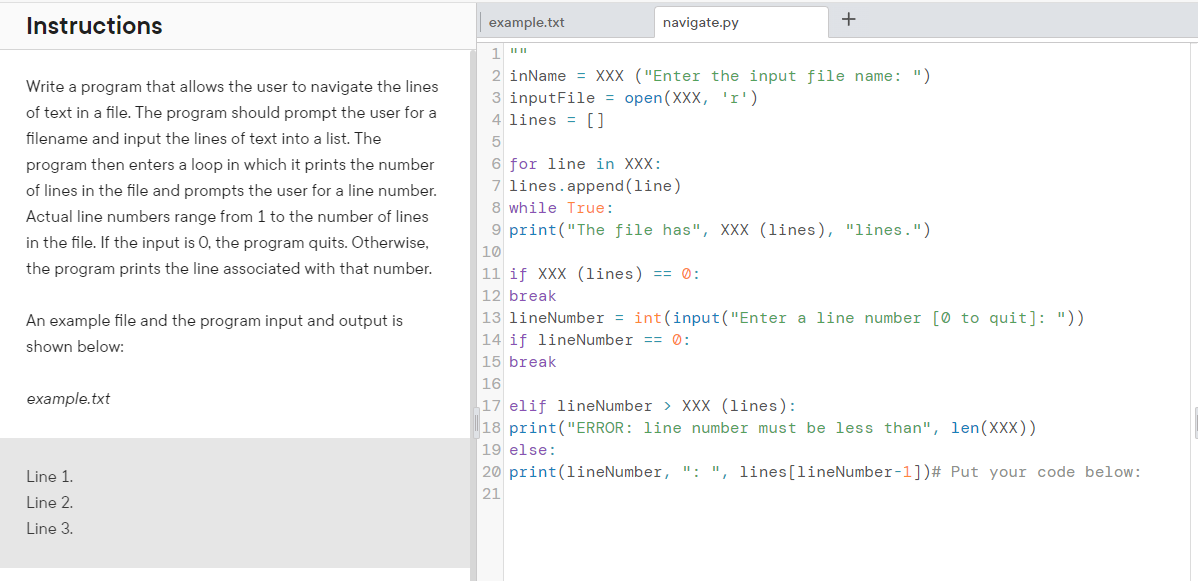Click the print "ERROR: line number" line
Screen dimensions: 1198x581
pyautogui.click(x=772, y=428)
